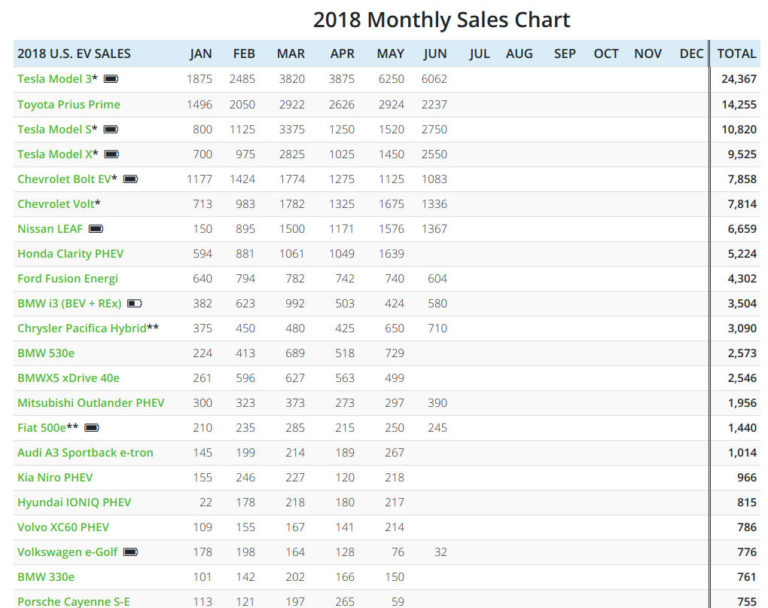This screenshot has height=608, width=768.
Task: Select Porsche Cayenne S-E total 755
Action: coord(747,602)
